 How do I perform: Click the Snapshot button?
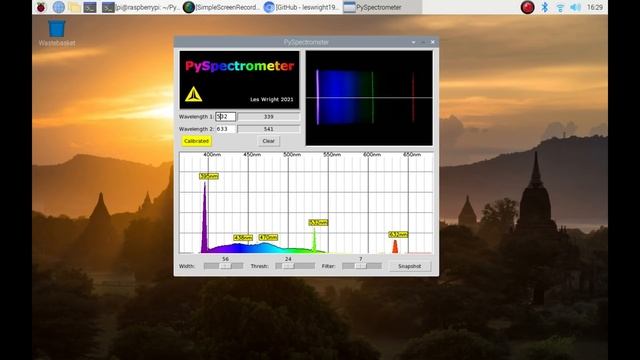[409, 266]
